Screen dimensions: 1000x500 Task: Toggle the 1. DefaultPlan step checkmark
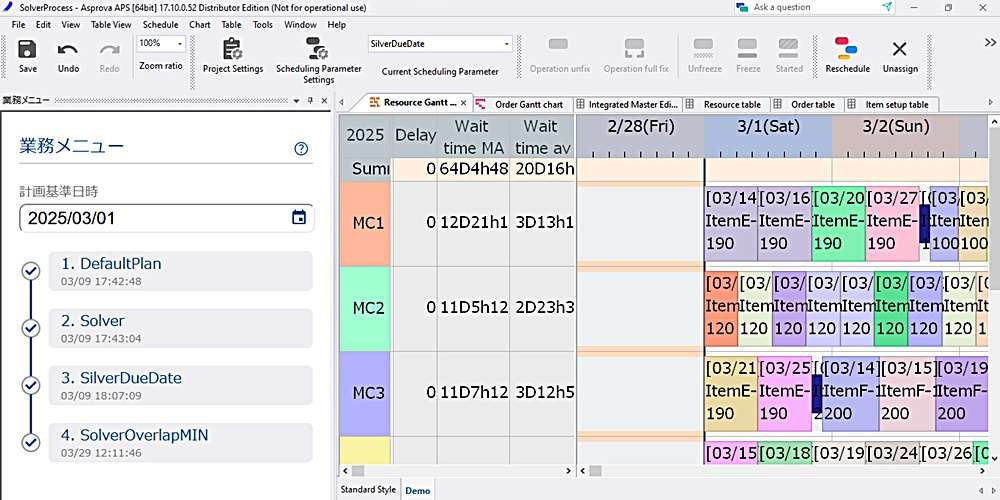31,271
